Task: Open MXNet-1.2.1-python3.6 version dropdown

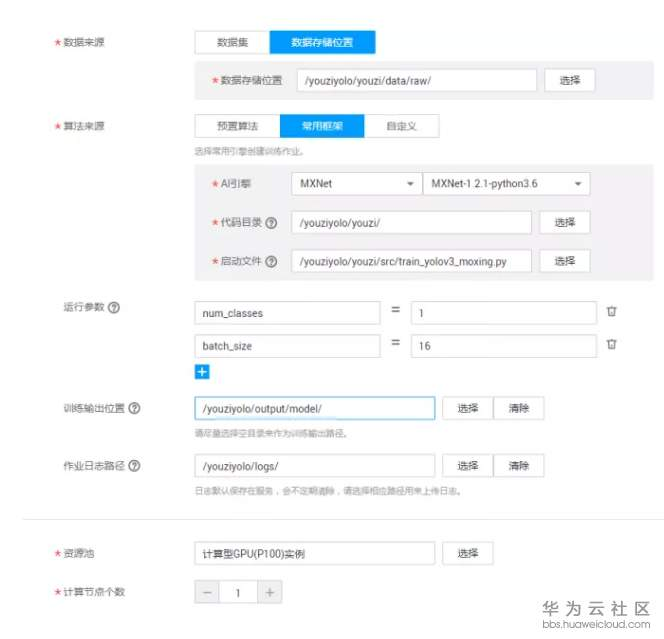Action: 506,184
